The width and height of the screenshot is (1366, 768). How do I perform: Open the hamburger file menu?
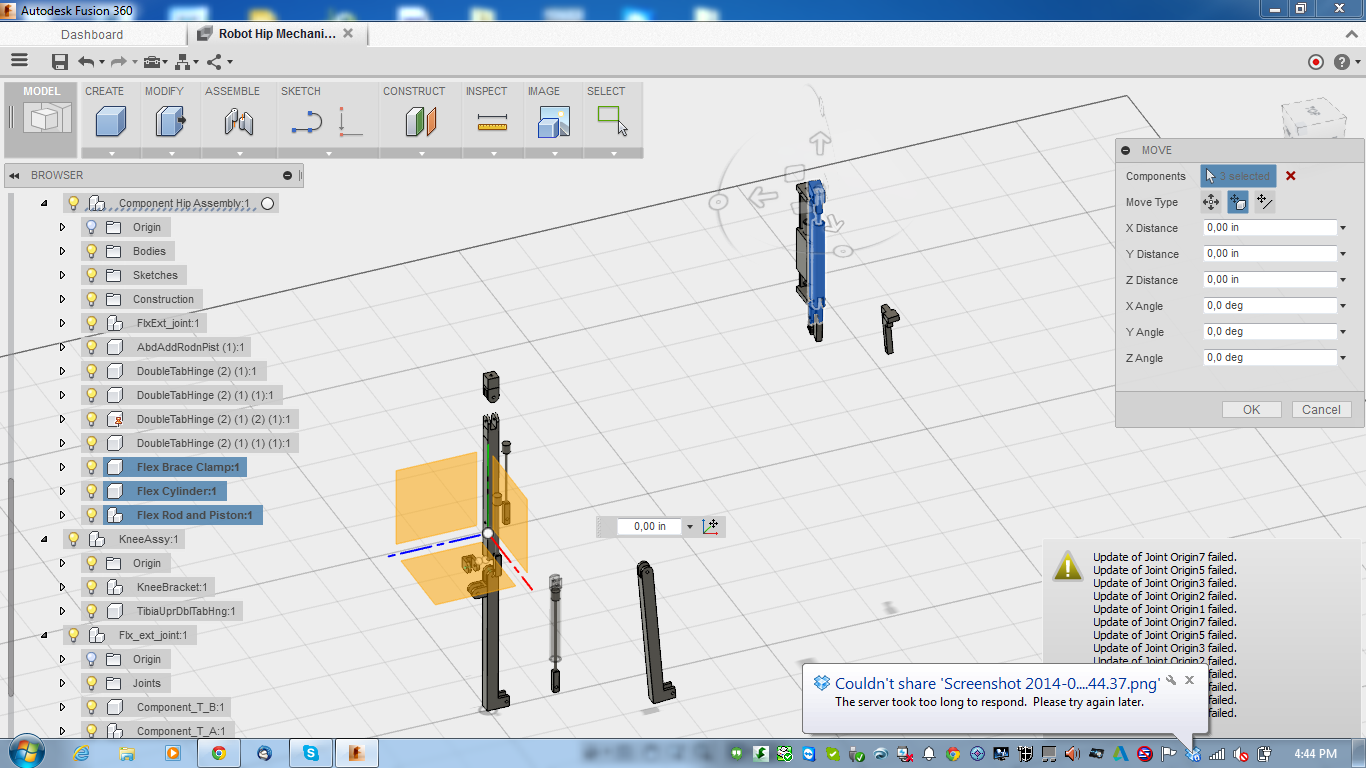(19, 61)
